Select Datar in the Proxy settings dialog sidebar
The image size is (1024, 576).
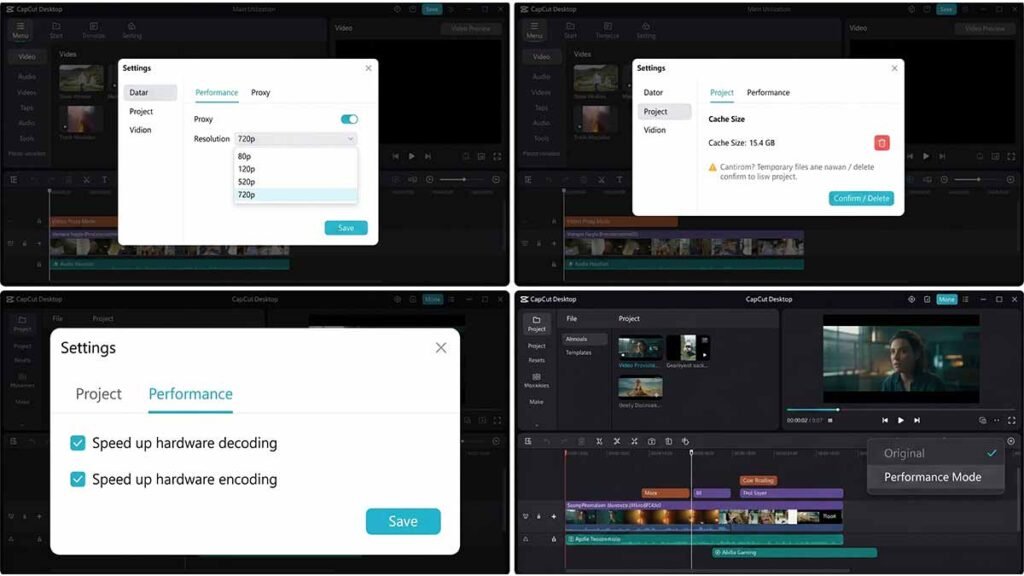(150, 93)
